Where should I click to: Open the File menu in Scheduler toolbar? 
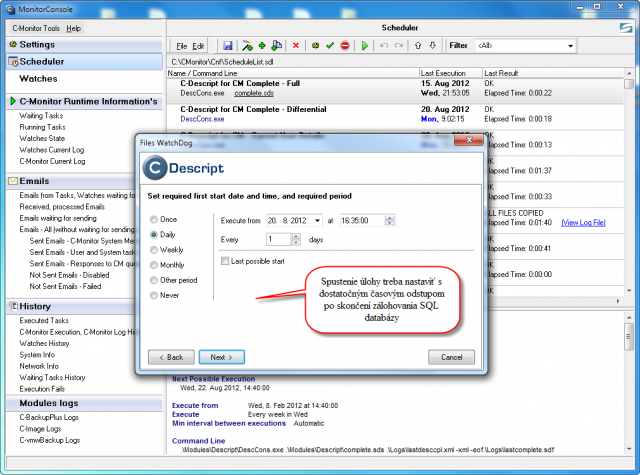[182, 46]
